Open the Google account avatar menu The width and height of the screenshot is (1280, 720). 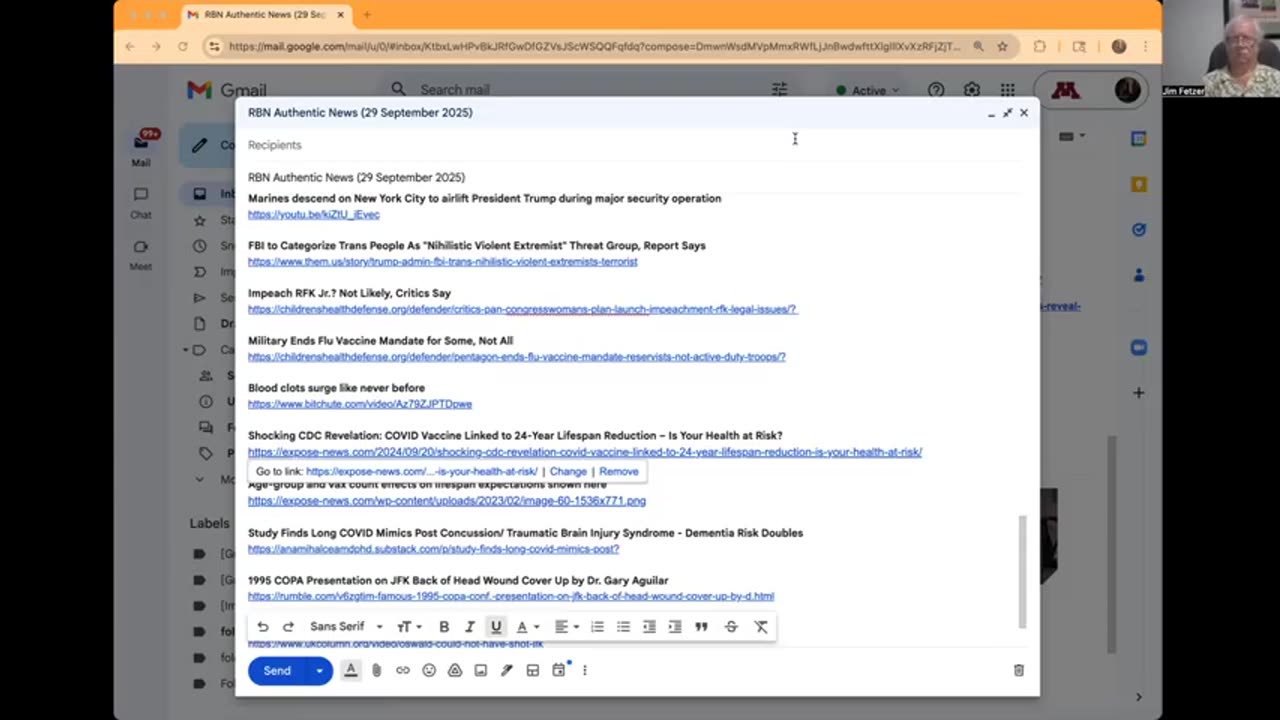(1127, 90)
